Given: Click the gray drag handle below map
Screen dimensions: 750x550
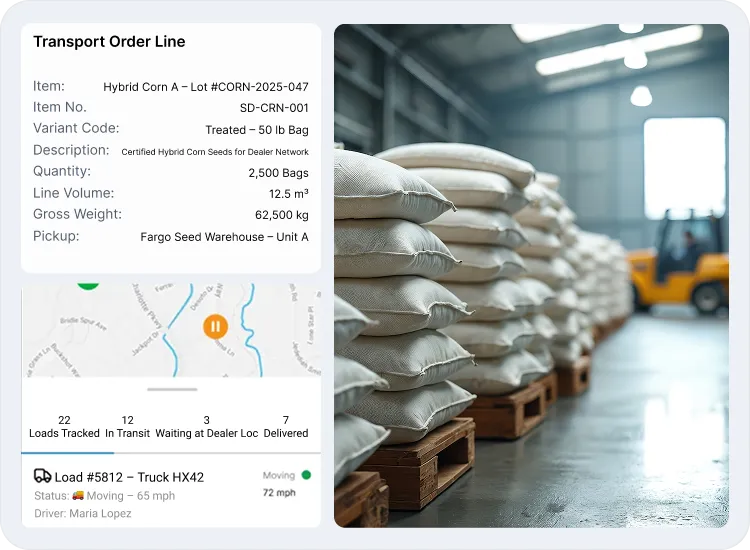Looking at the screenshot, I should point(172,389).
